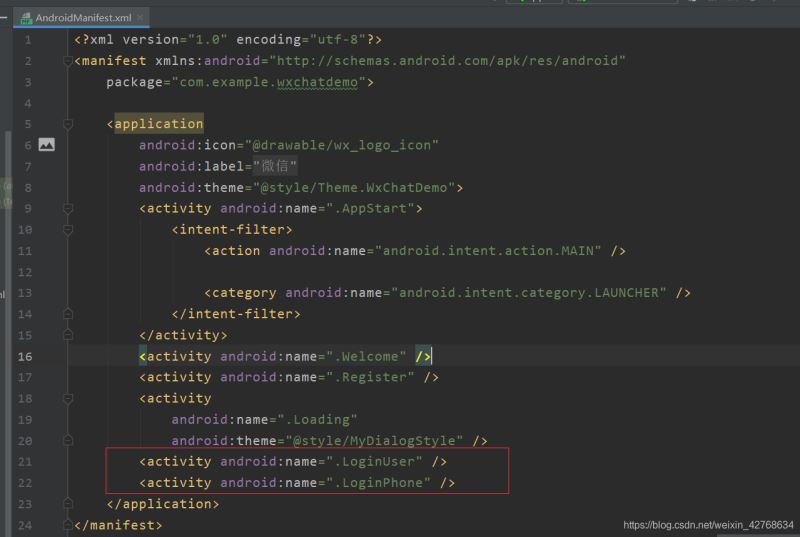Click the @drawable/wx_logo_icon value
Image resolution: width=800 pixels, height=537 pixels.
[x=341, y=145]
